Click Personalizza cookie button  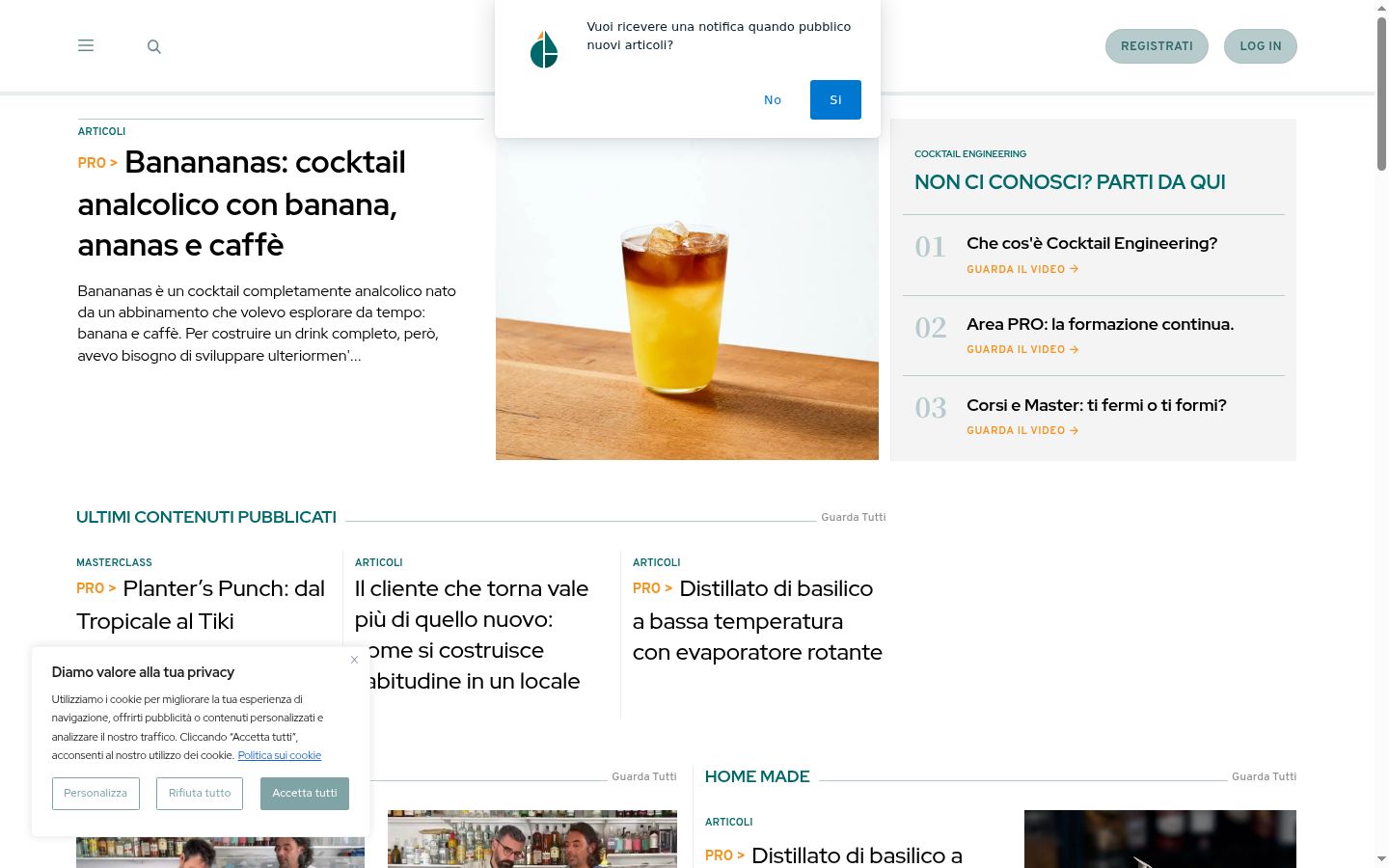coord(95,794)
